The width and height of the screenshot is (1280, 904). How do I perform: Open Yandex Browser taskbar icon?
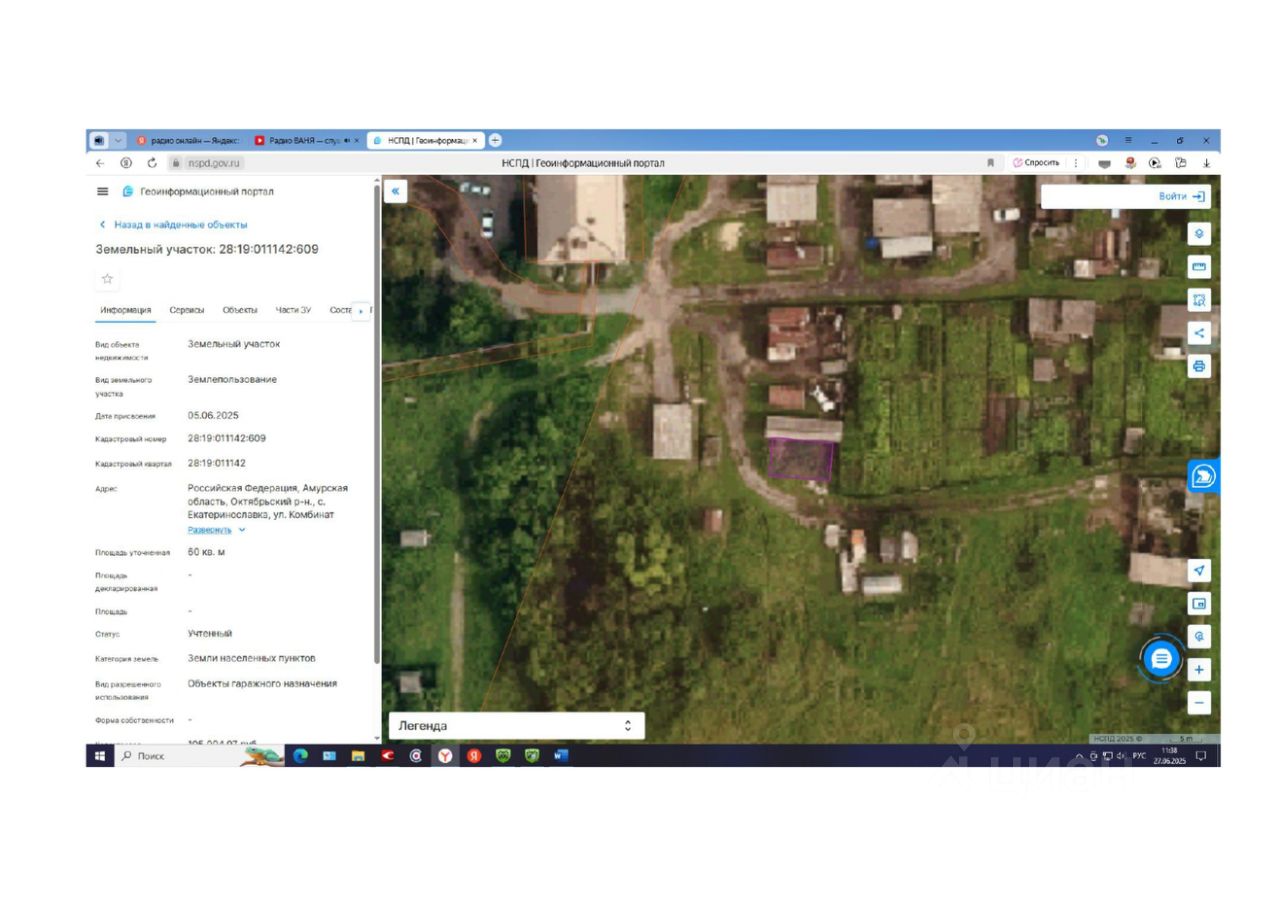tap(445, 756)
